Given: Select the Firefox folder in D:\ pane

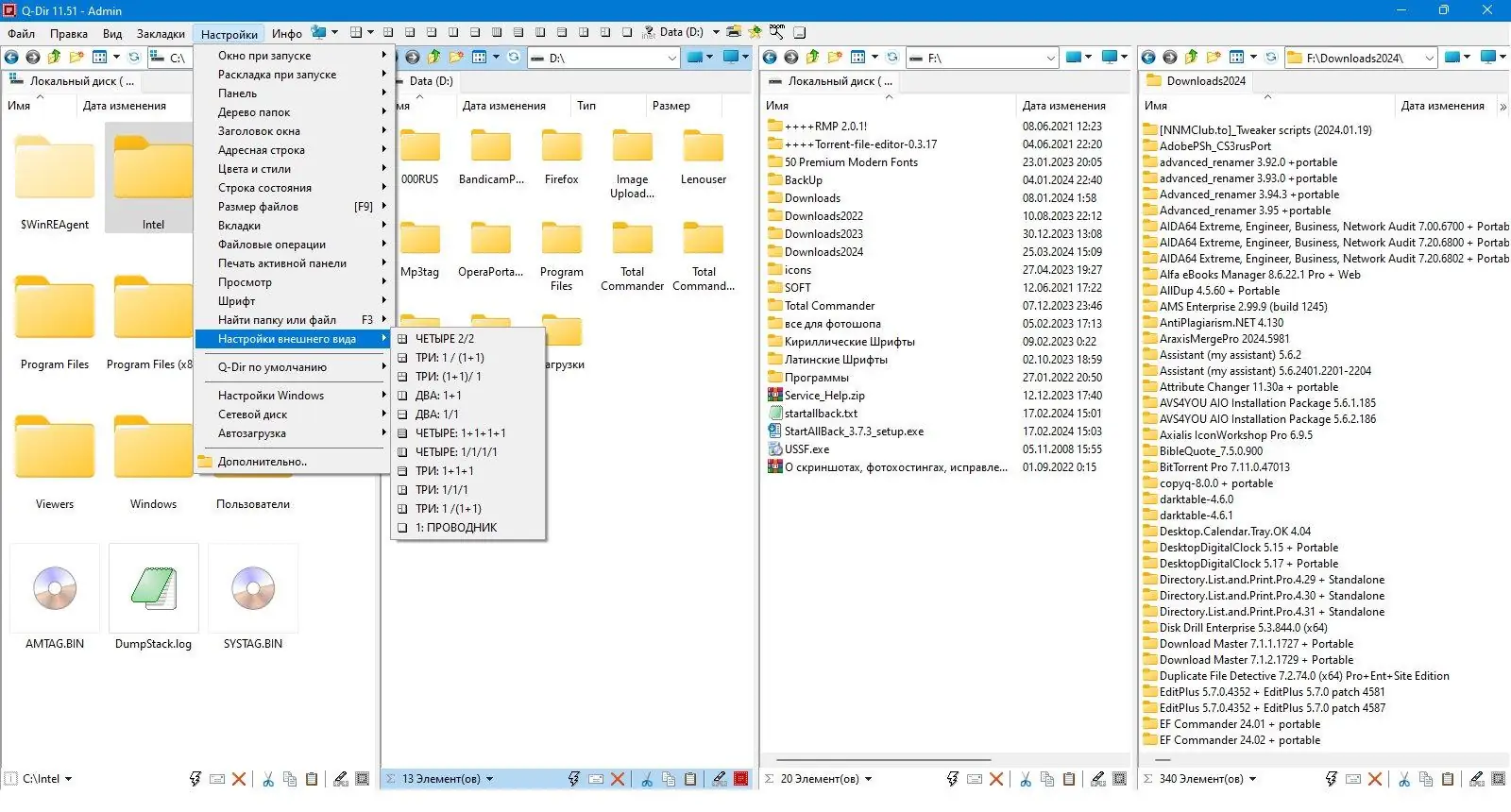Looking at the screenshot, I should tap(561, 158).
